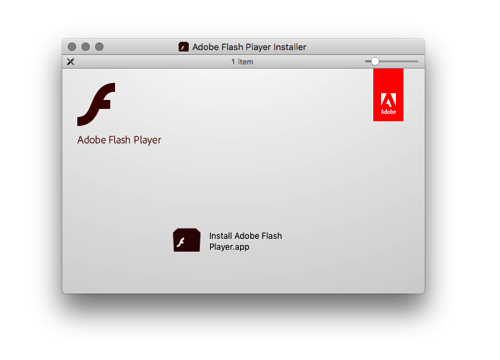Select the "Install Adobe Flash Player.app" file name
Image resolution: width=500 pixels, height=360 pixels.
(x=246, y=241)
